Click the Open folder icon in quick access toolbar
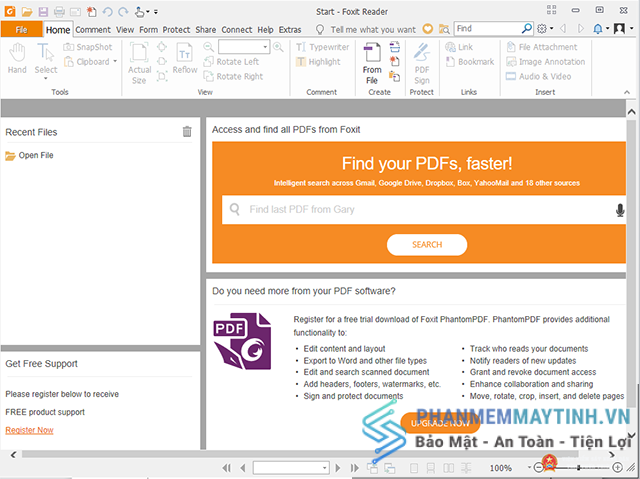The width and height of the screenshot is (640, 479). coord(27,11)
